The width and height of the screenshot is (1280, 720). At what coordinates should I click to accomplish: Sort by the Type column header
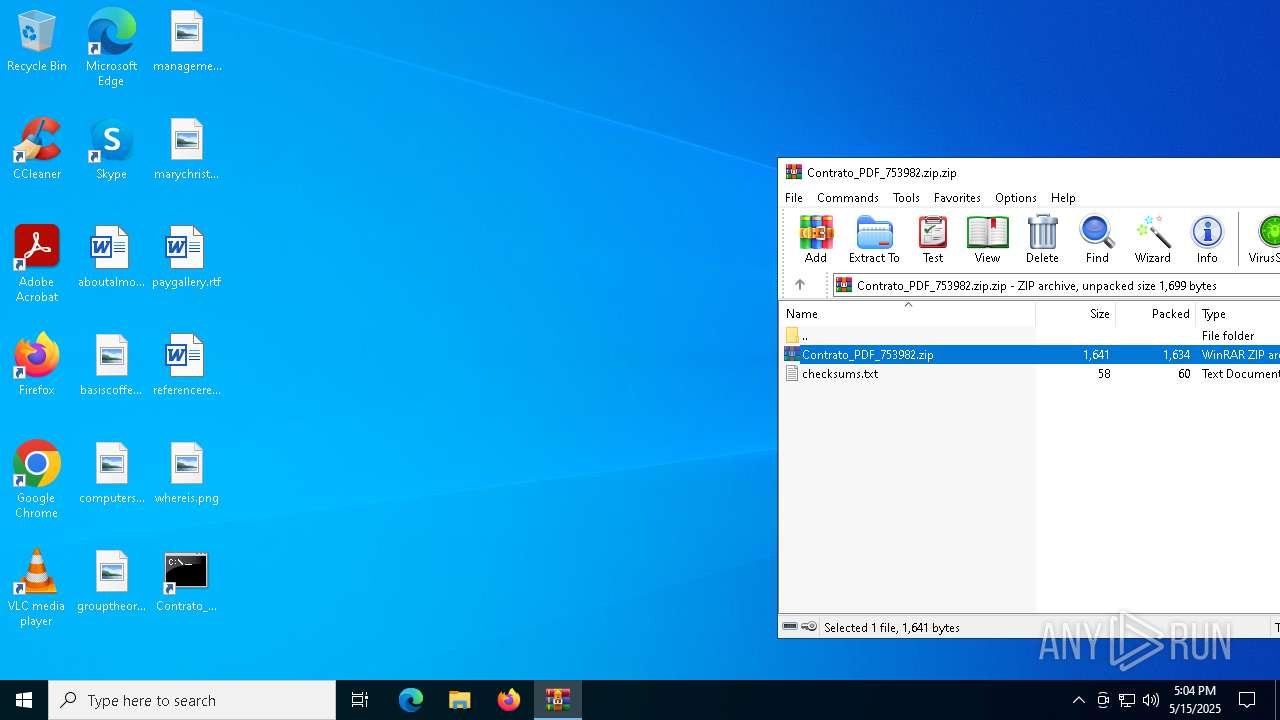[1238, 314]
